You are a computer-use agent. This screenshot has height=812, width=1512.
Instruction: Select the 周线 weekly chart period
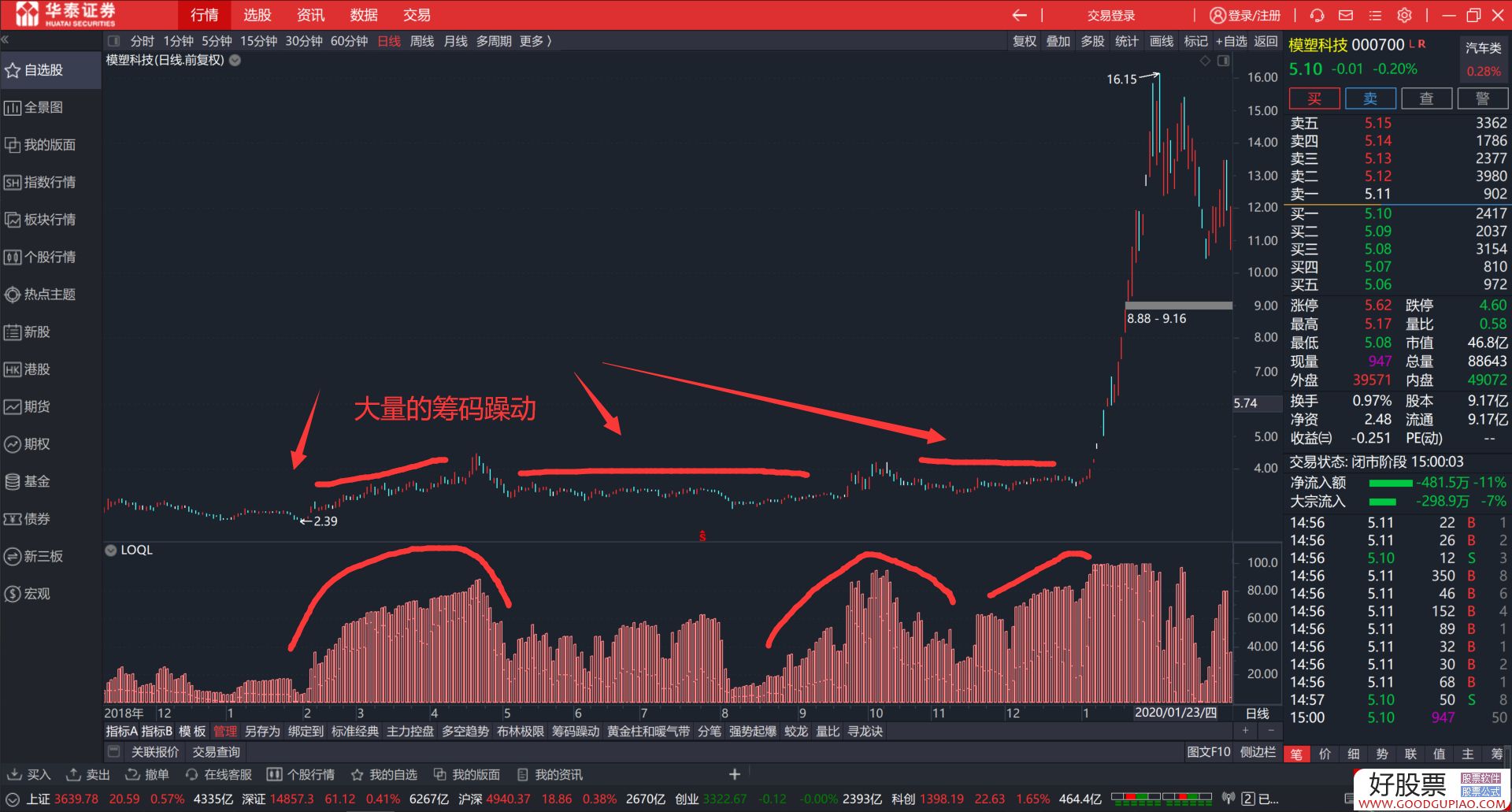pyautogui.click(x=422, y=41)
